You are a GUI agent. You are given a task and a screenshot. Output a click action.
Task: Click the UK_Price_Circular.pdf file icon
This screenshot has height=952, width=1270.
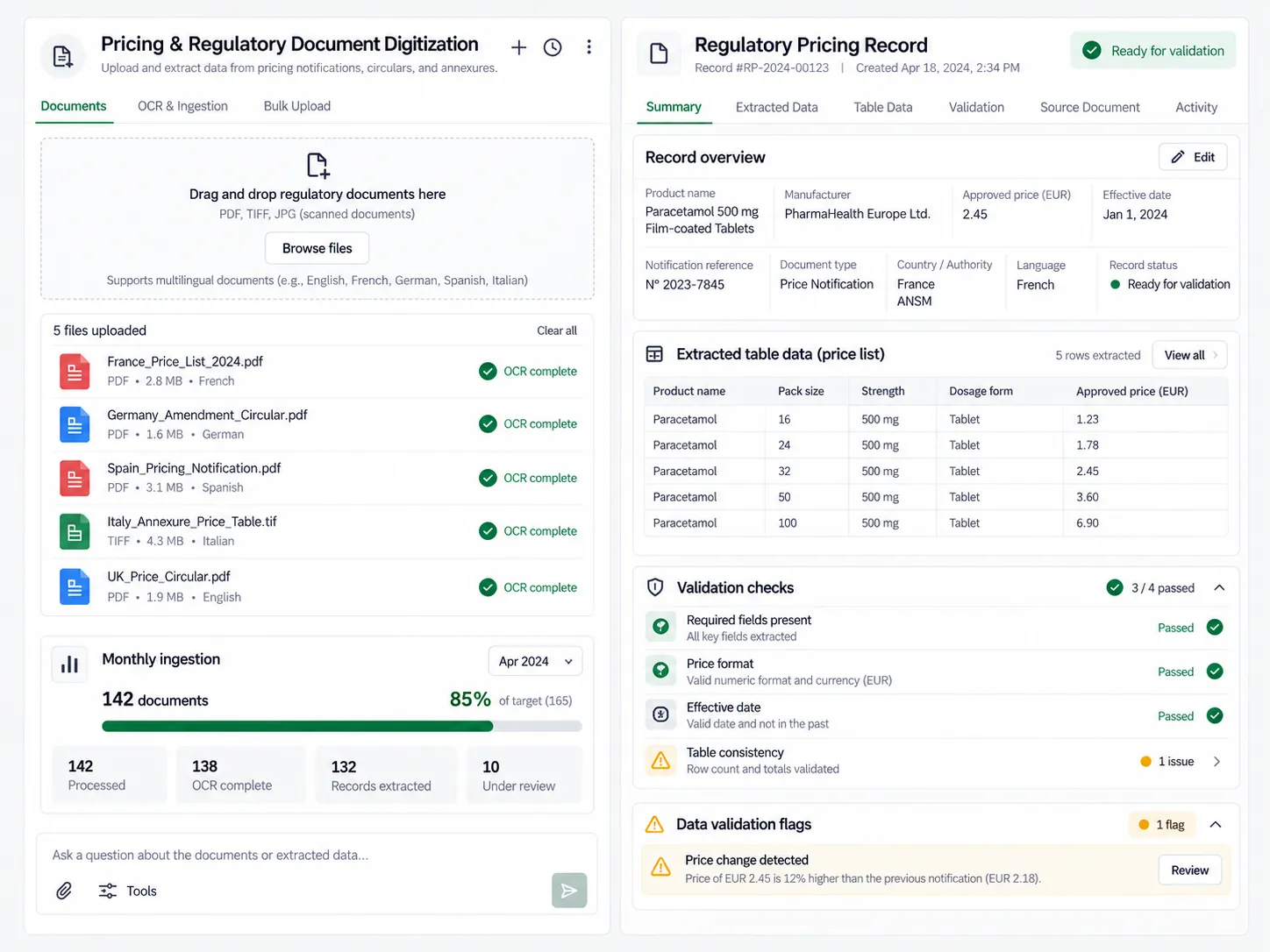tap(75, 586)
